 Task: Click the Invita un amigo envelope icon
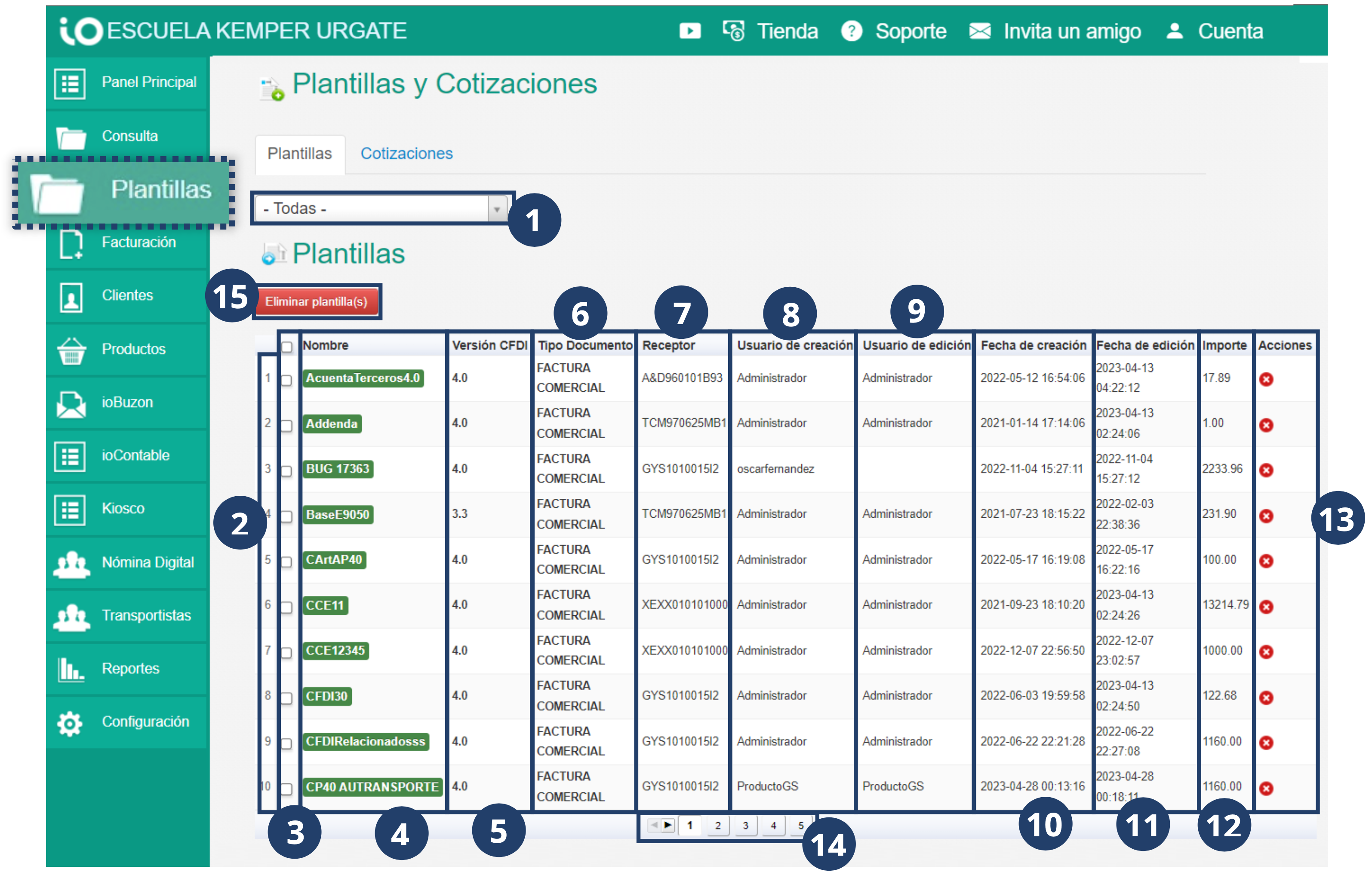click(x=979, y=31)
